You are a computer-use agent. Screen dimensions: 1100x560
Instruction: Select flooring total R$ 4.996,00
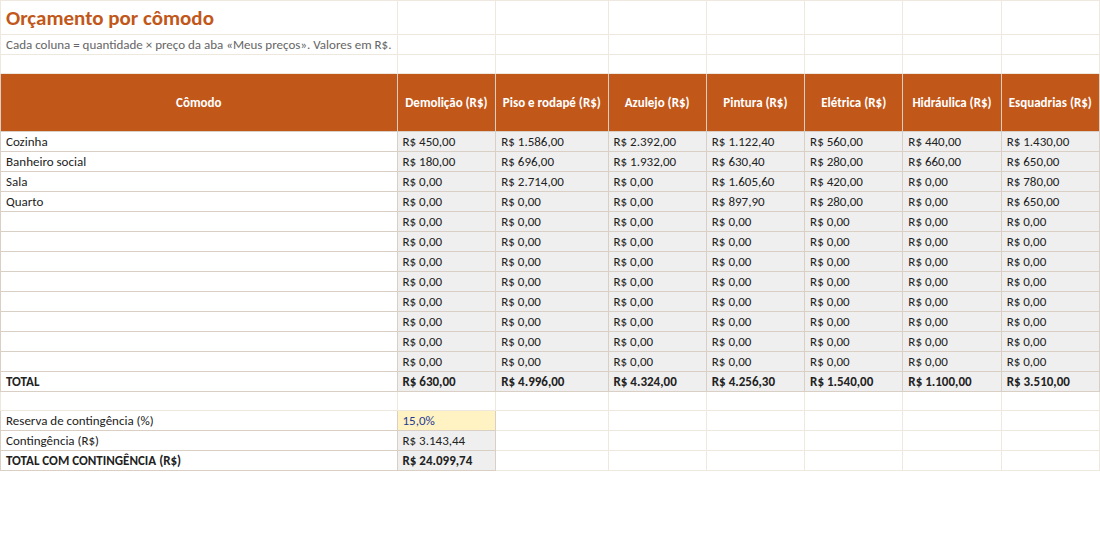(x=551, y=382)
